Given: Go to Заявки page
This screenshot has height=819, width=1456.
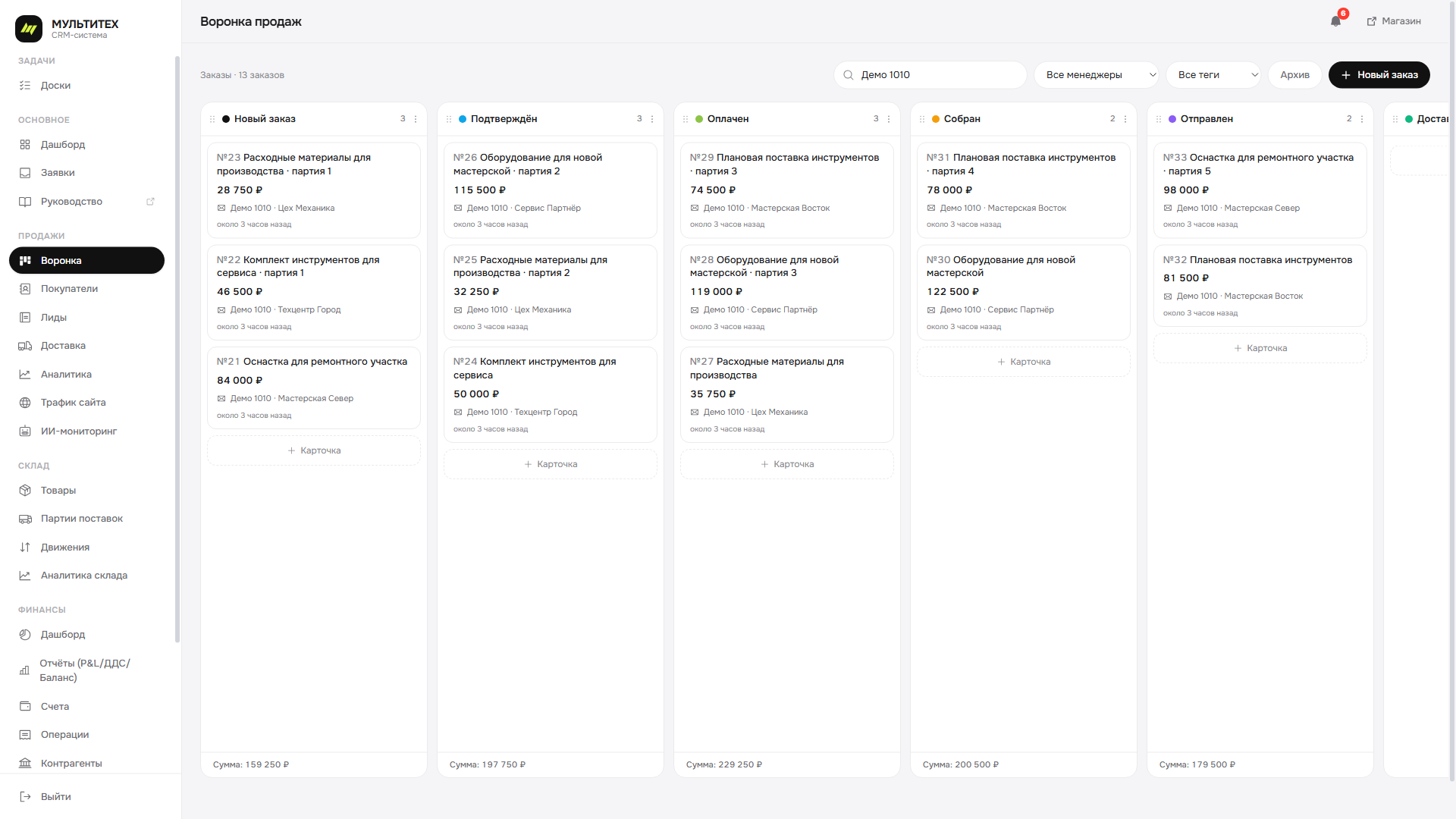Looking at the screenshot, I should coord(86,173).
